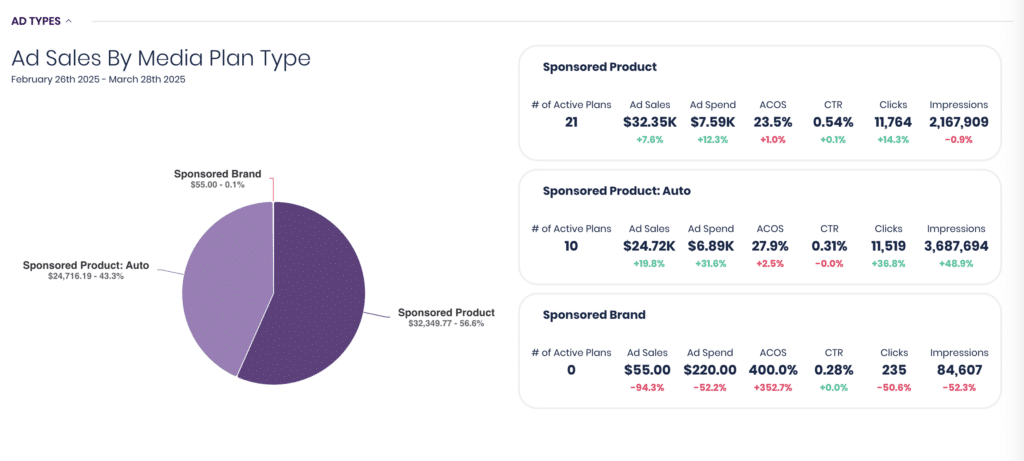Click the Sponsored Product: Auto pie label
Screen dimensions: 1024x461
click(x=86, y=270)
